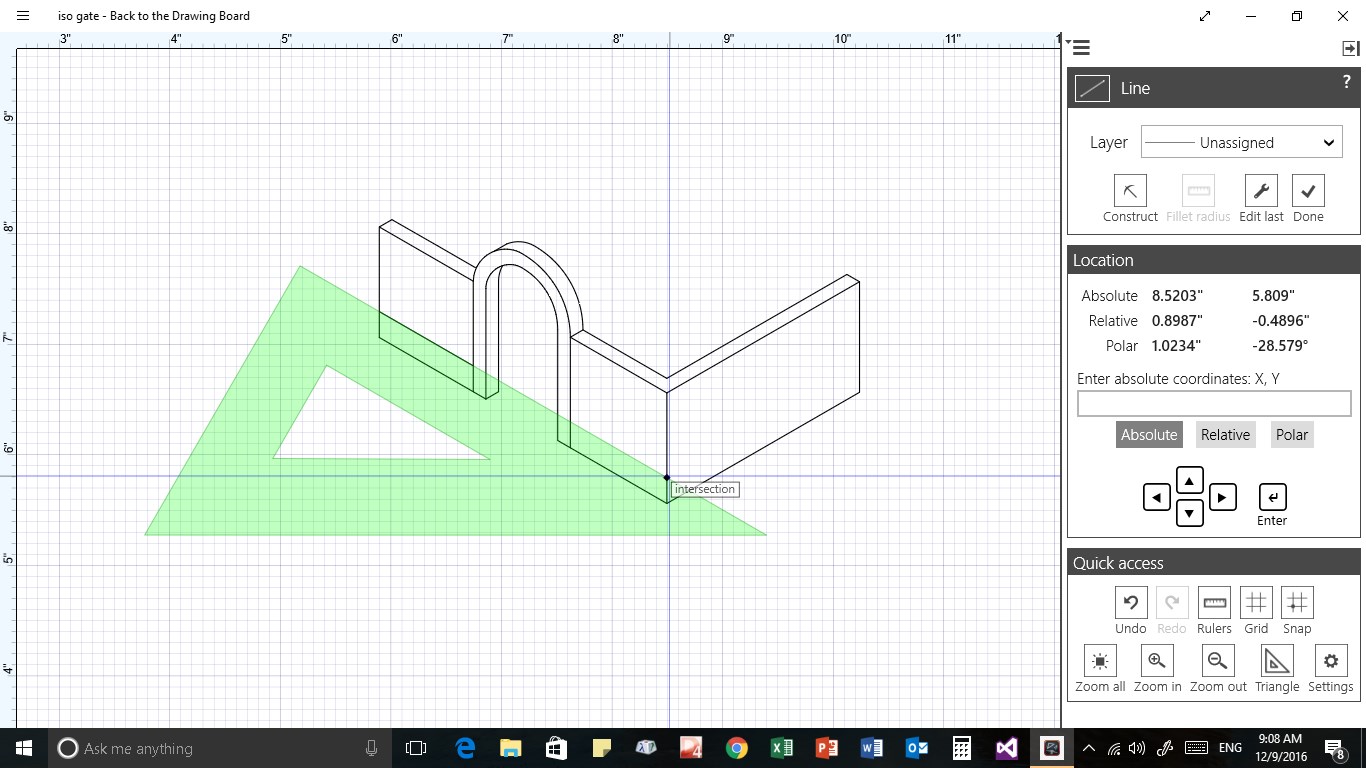Switch coordinate entry to Polar
Screen dimensions: 1366x768
1291,434
